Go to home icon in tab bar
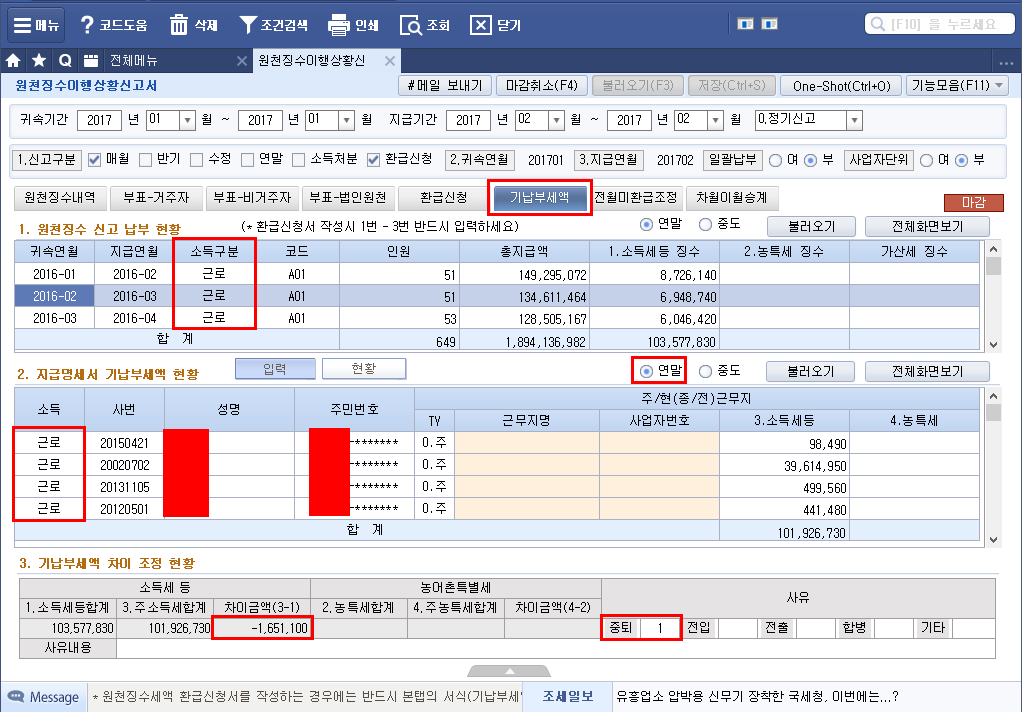The height and width of the screenshot is (712, 1022). [x=13, y=61]
